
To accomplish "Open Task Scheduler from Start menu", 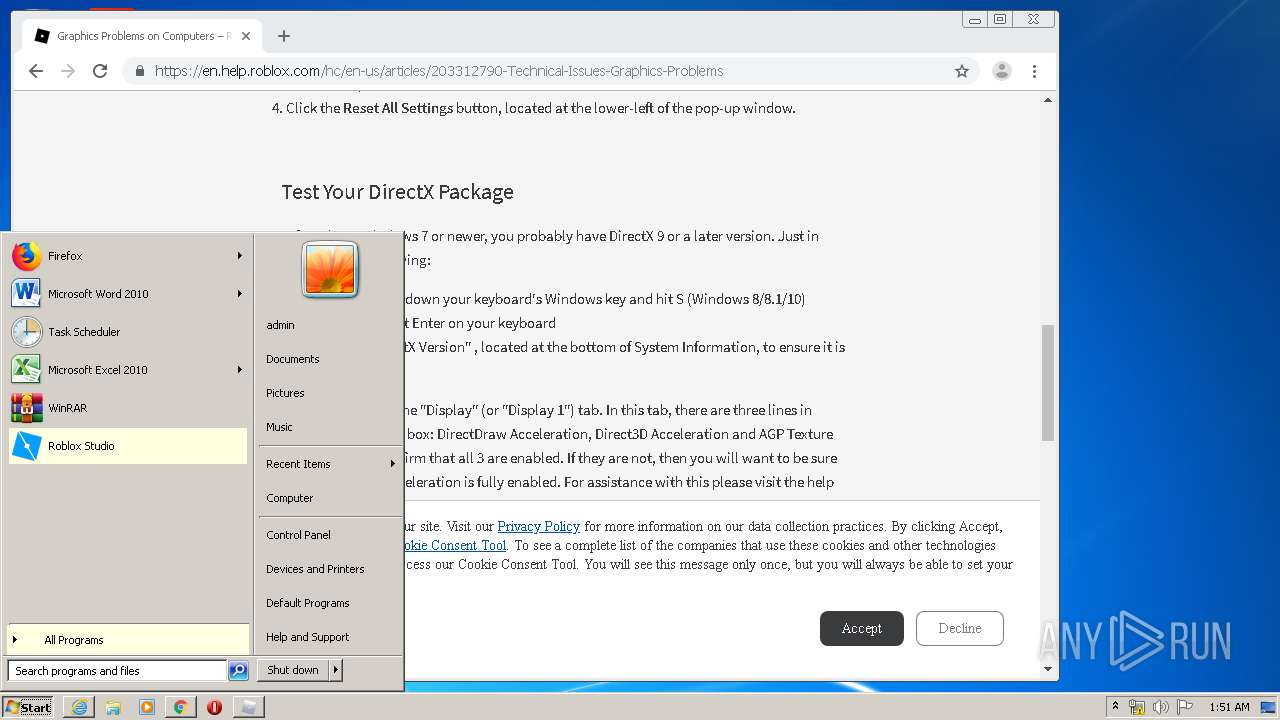I will 127,332.
